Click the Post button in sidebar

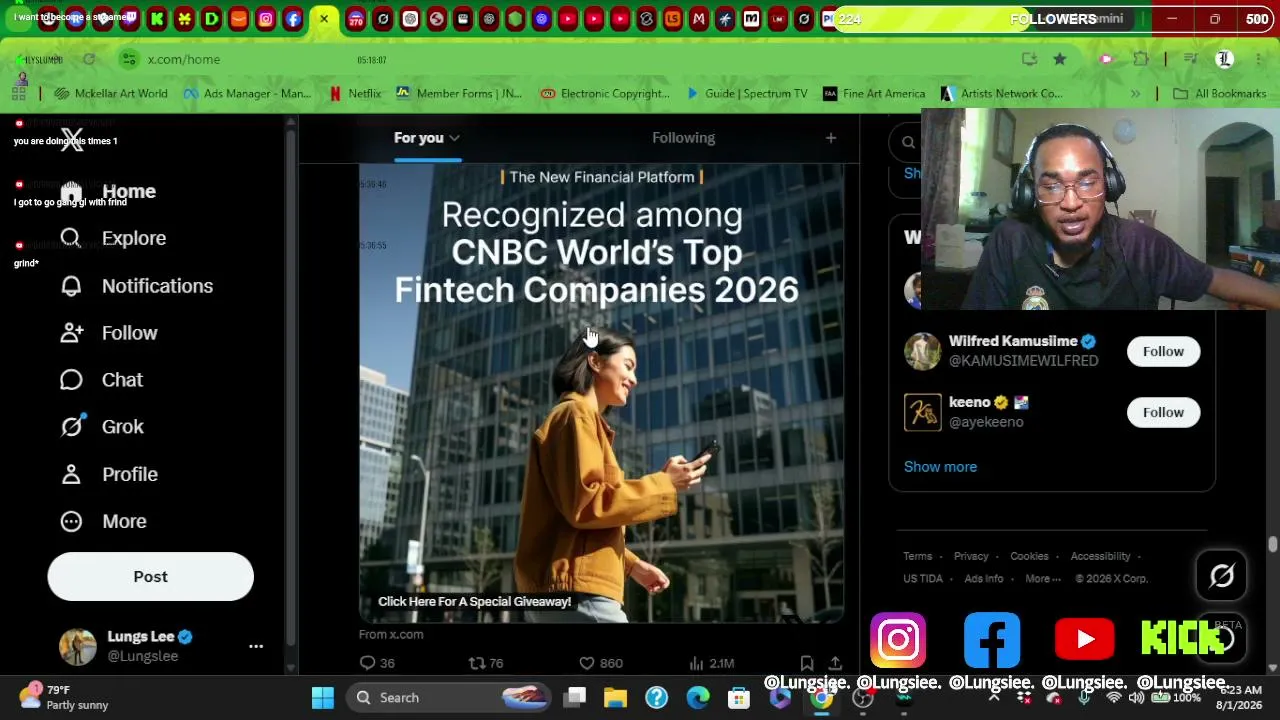[x=150, y=576]
